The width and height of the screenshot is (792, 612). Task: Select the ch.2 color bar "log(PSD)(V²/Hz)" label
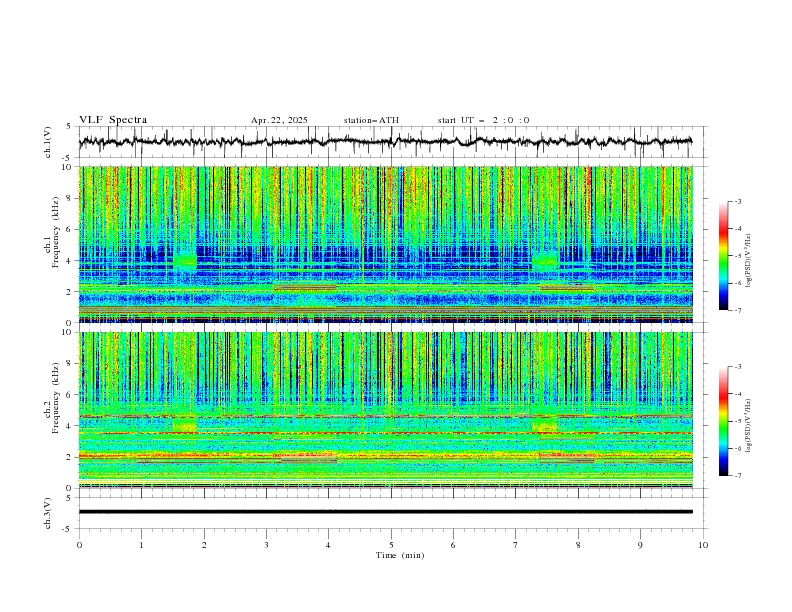(x=749, y=425)
